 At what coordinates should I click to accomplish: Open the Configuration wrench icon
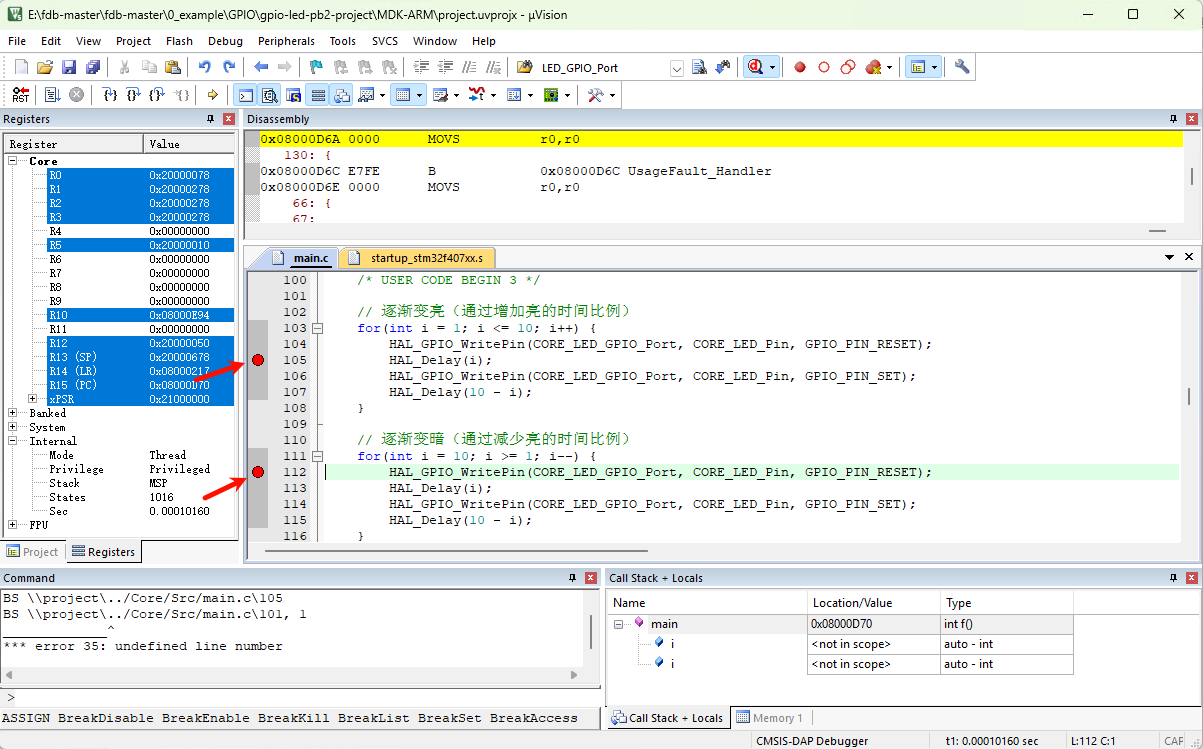coord(962,67)
